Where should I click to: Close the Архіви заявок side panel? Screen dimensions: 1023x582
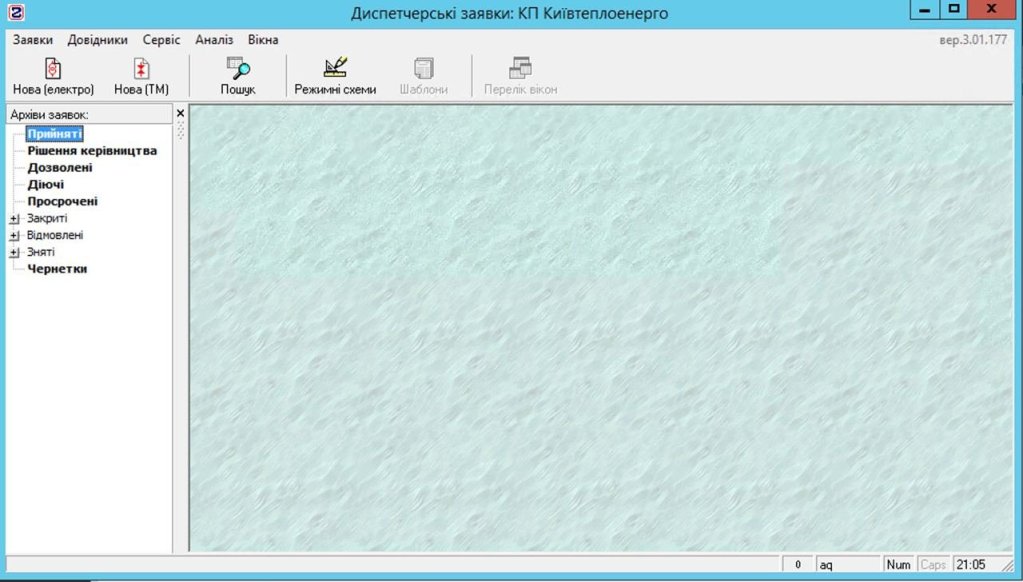coord(180,114)
